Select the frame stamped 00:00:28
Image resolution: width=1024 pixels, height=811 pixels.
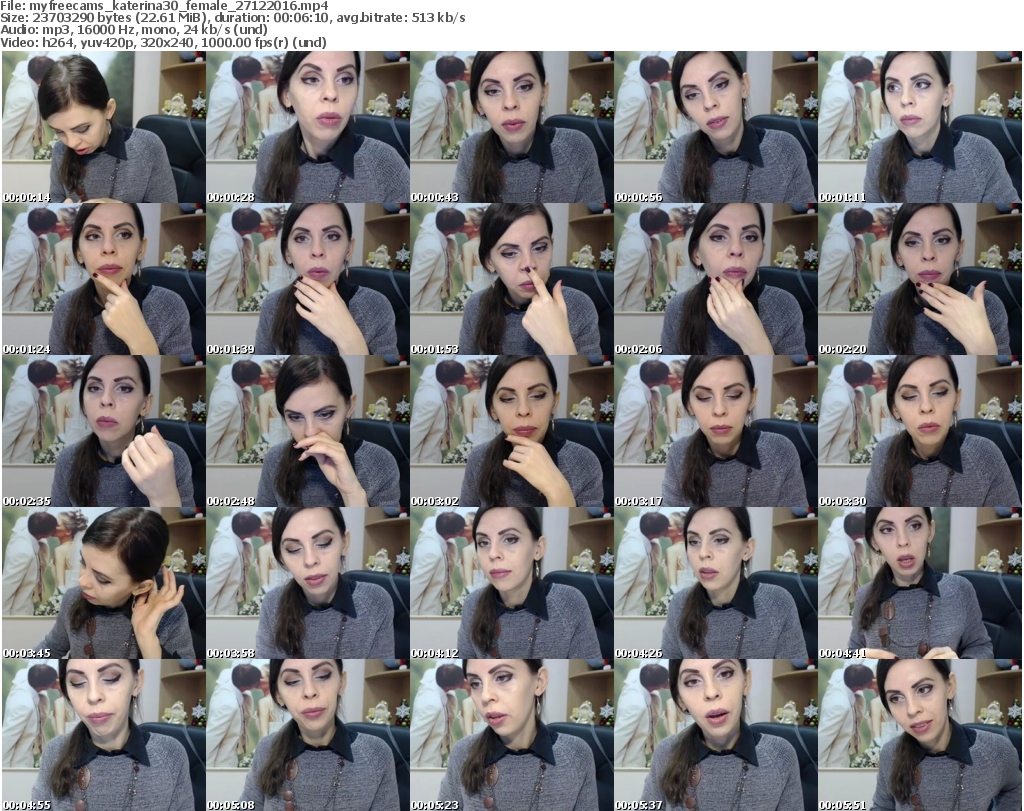click(307, 127)
